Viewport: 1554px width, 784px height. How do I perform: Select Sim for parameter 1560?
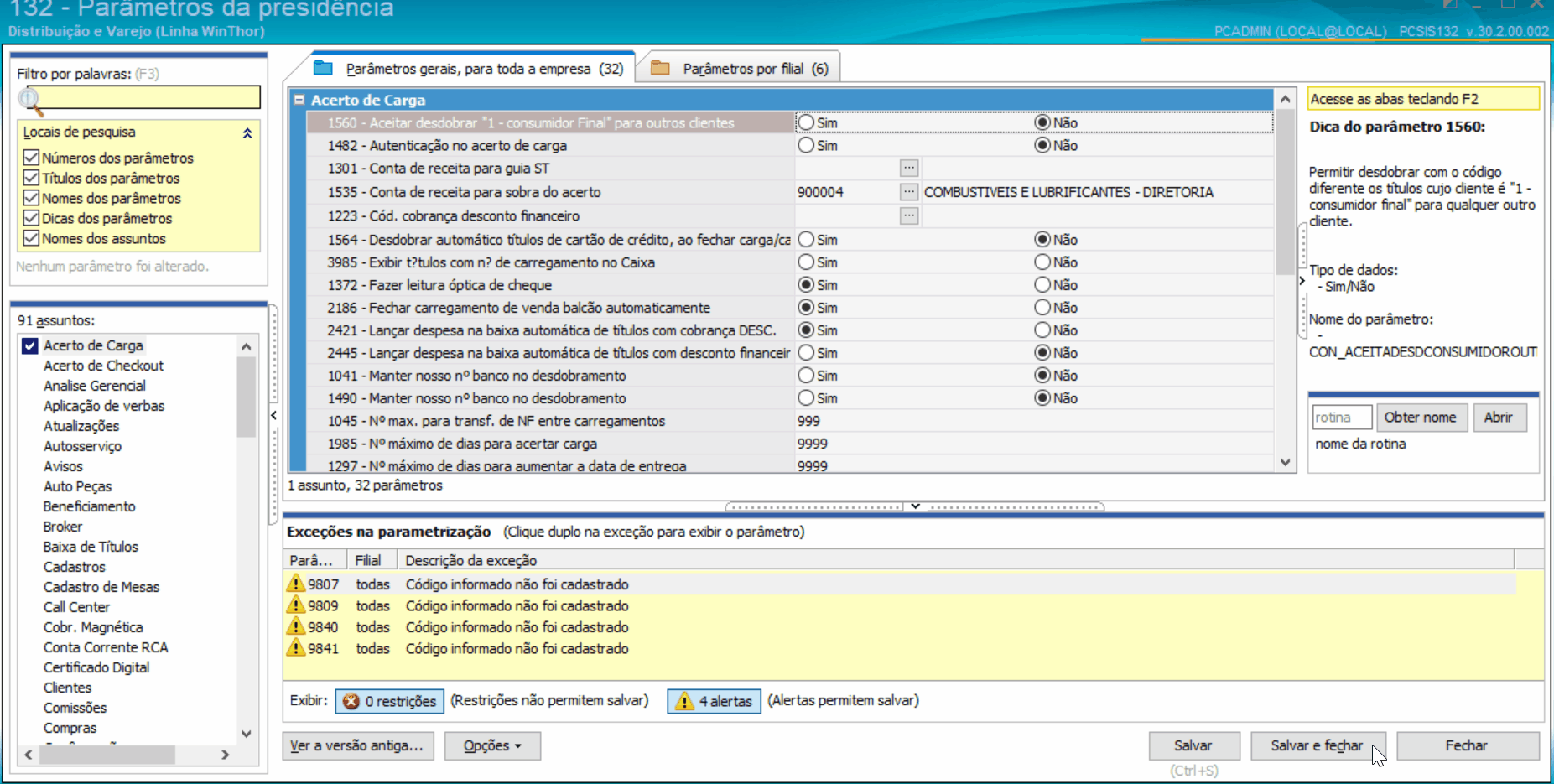[x=806, y=122]
